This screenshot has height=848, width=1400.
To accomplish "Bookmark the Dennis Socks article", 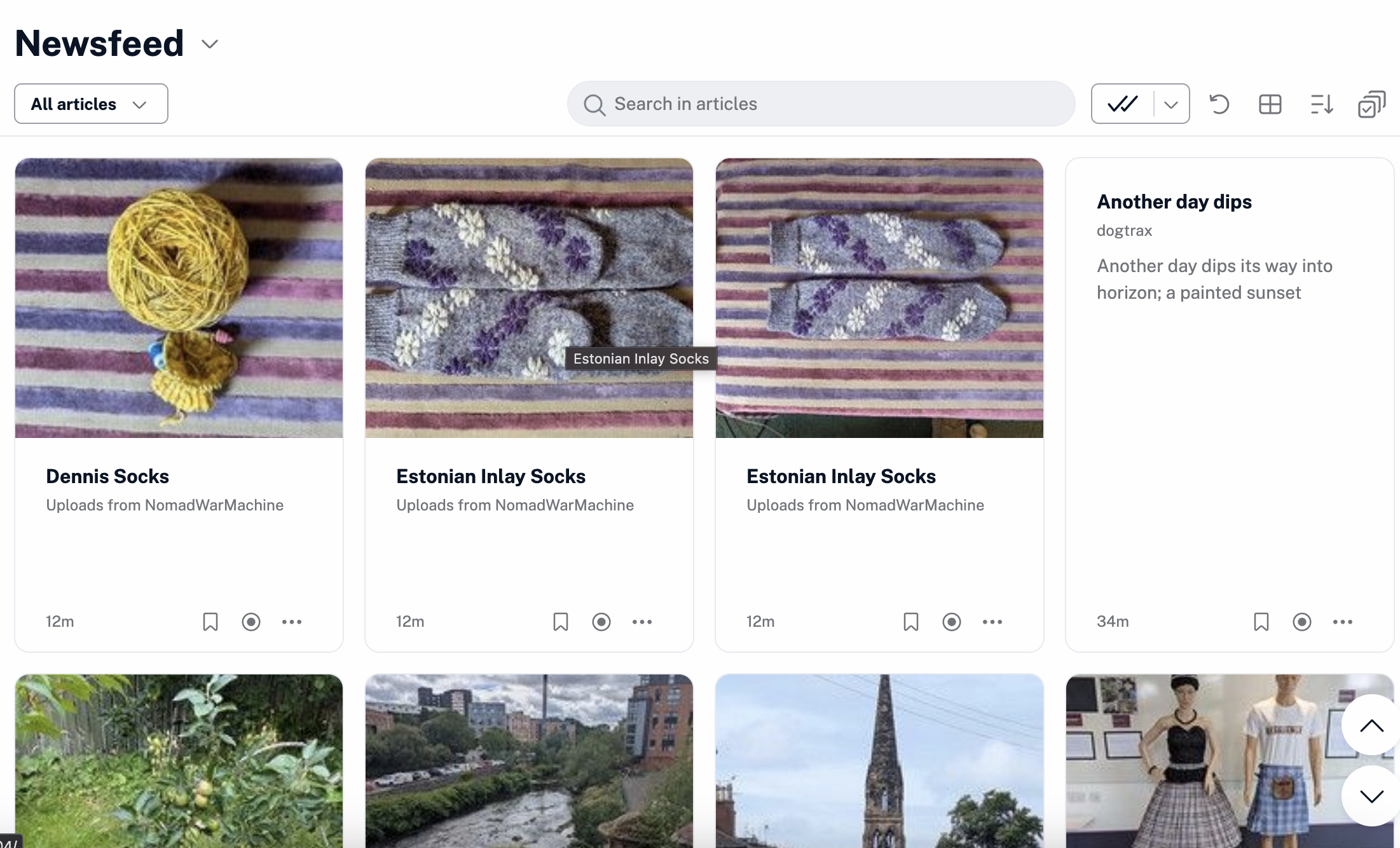I will click(x=210, y=622).
